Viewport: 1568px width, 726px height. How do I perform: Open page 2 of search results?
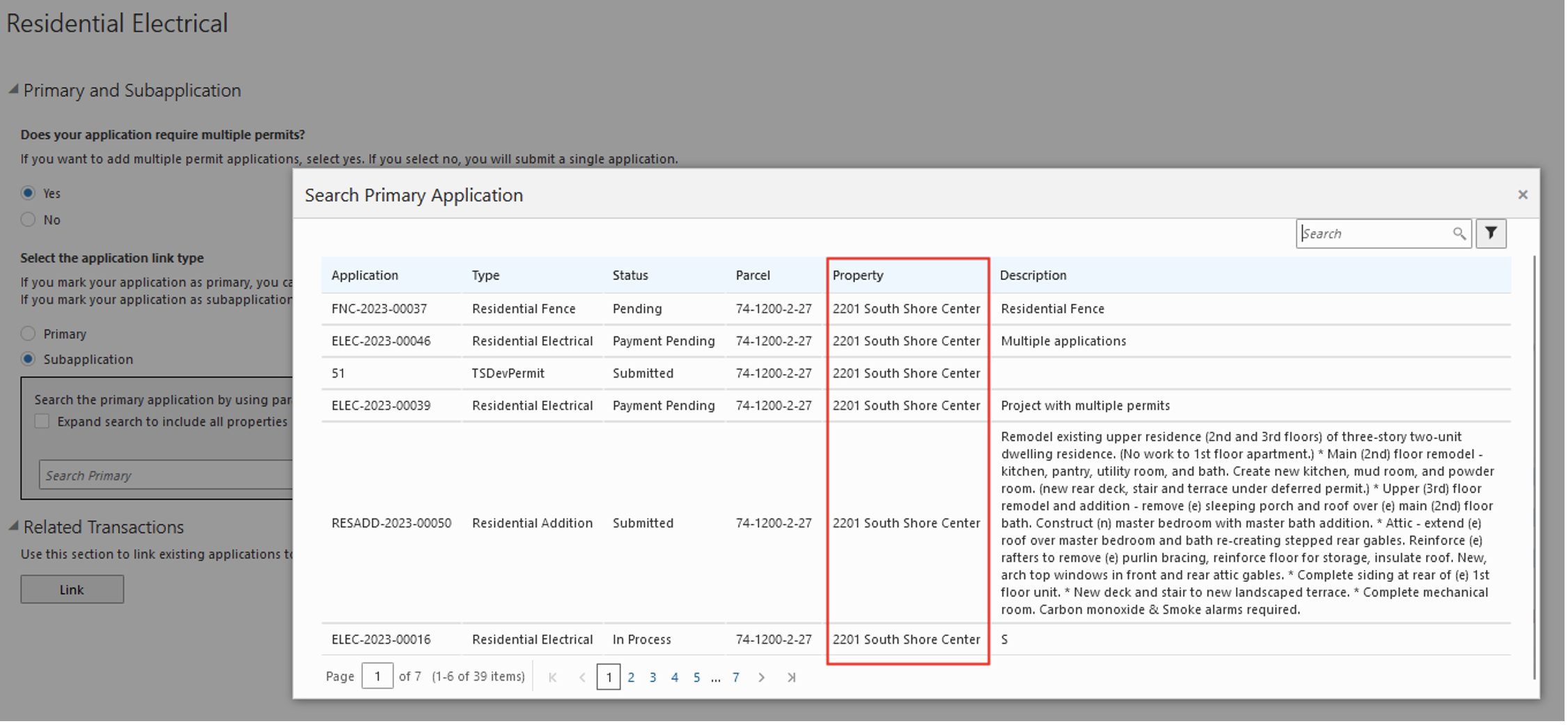(631, 677)
